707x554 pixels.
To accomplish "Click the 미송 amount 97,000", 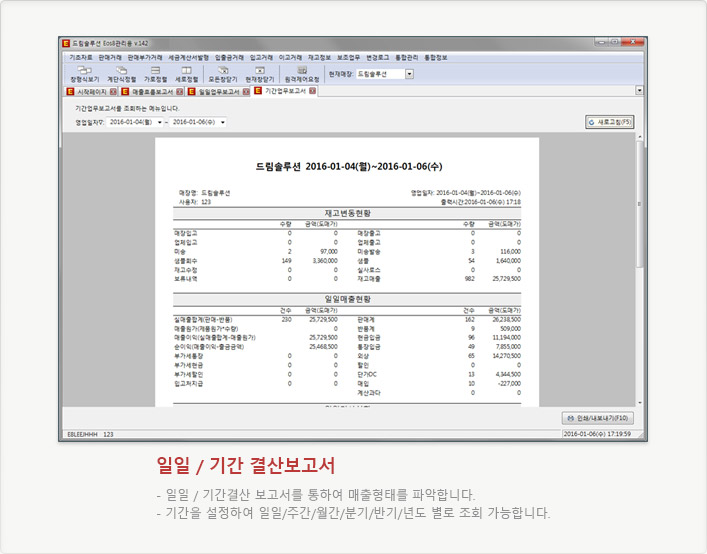I will click(x=329, y=252).
